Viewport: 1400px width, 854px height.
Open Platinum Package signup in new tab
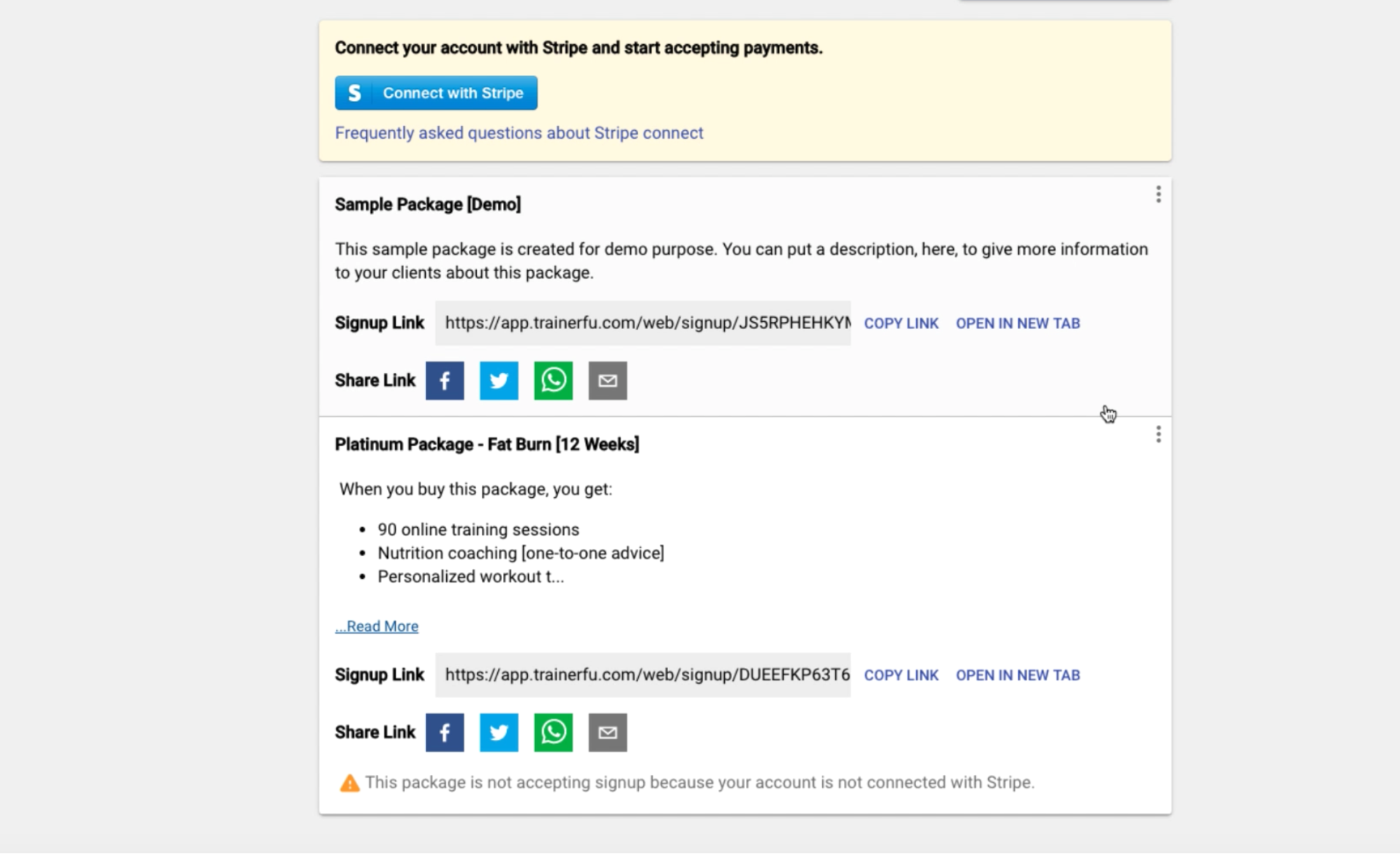click(1018, 675)
